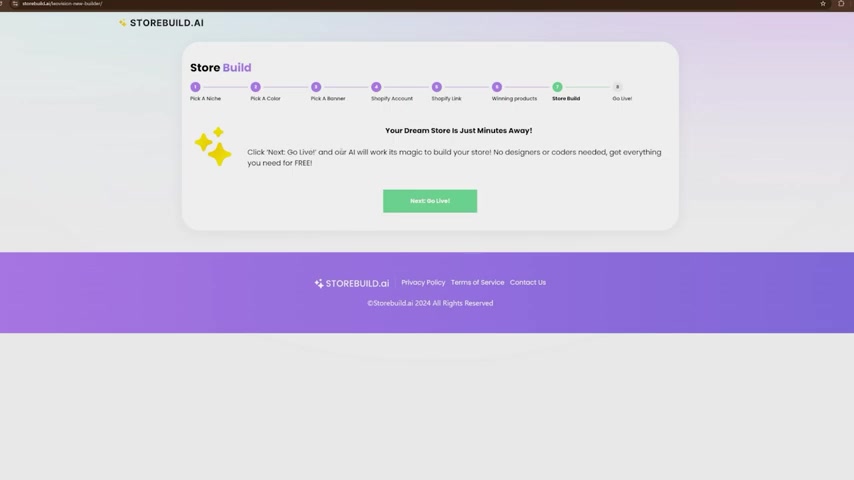Select the green step 7 Store Build circle
The height and width of the screenshot is (480, 854).
(x=557, y=87)
